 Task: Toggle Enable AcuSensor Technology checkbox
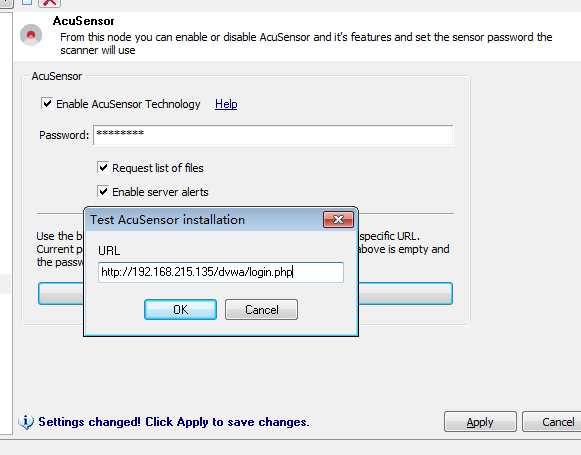click(47, 104)
